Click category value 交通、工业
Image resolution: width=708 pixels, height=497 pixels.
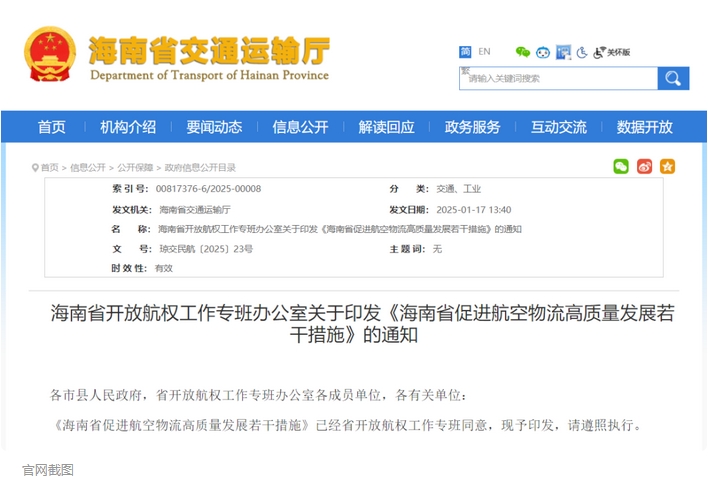point(458,189)
